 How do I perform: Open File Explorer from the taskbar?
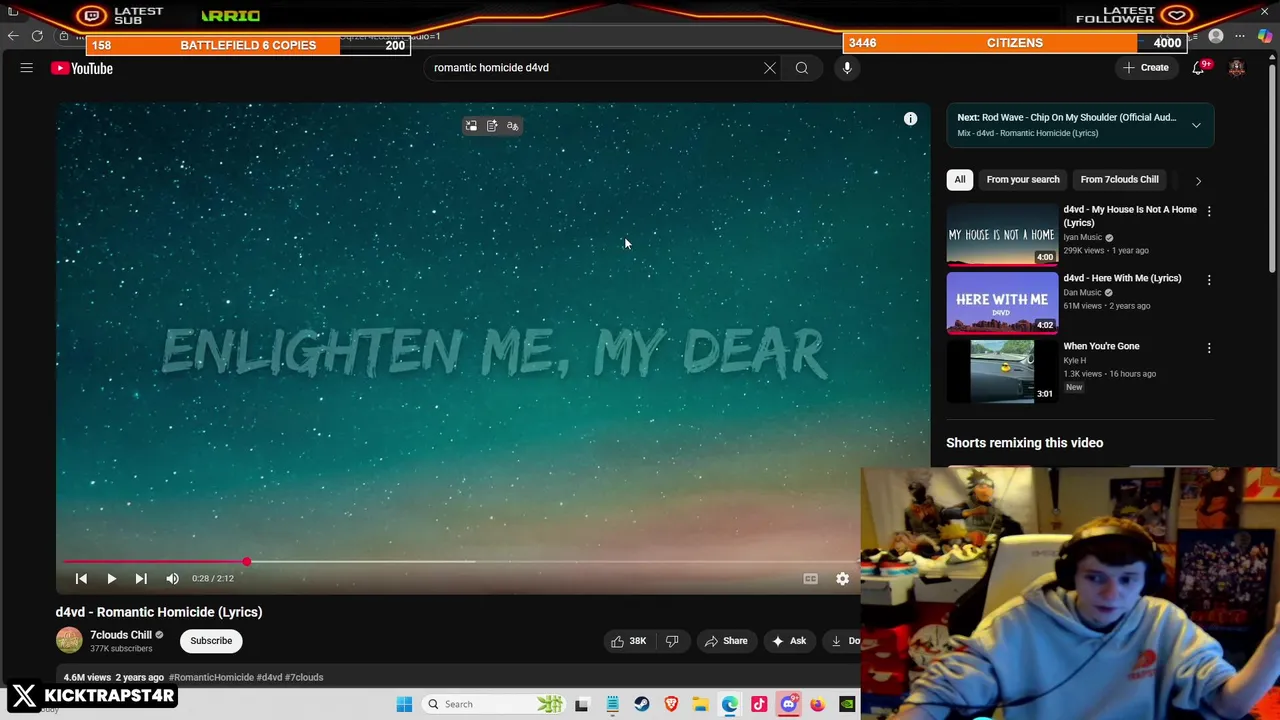pyautogui.click(x=700, y=704)
